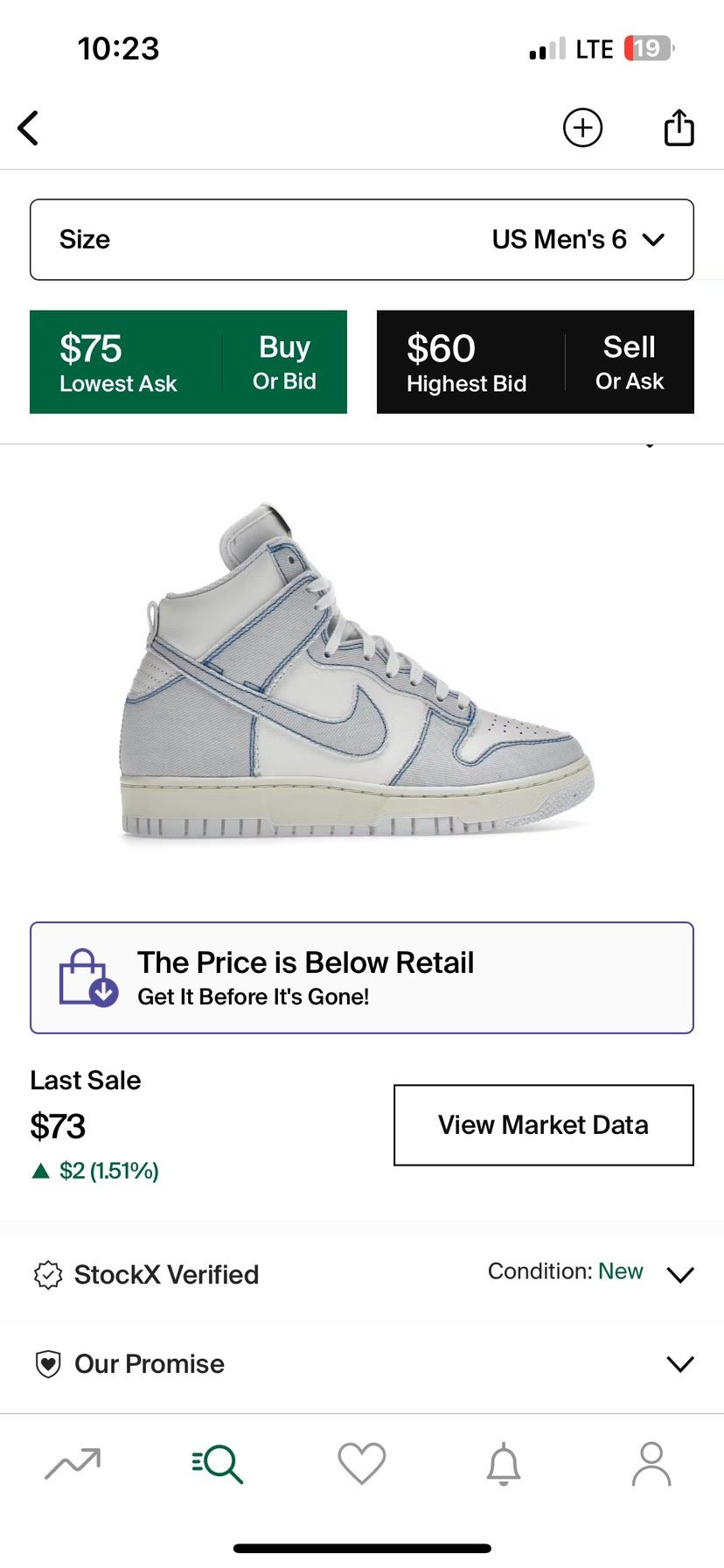Click View Market Data button
Image resolution: width=724 pixels, height=1568 pixels.
[x=543, y=1125]
